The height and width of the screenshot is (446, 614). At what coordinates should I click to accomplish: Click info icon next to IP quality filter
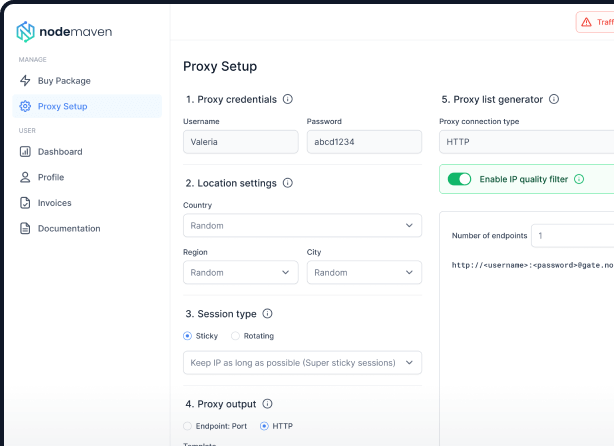(579, 179)
